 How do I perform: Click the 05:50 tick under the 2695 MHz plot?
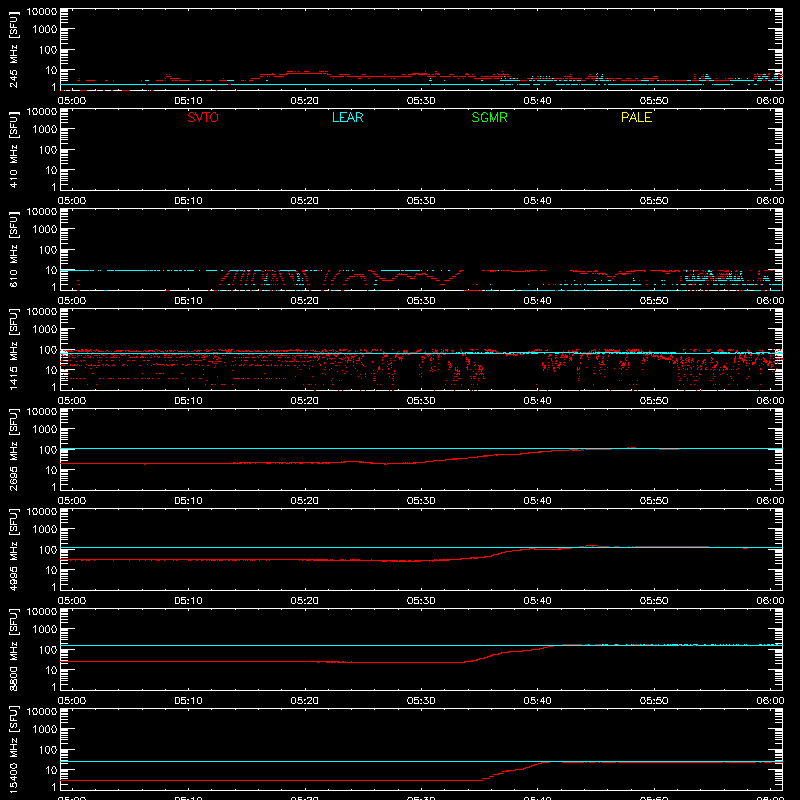(654, 501)
